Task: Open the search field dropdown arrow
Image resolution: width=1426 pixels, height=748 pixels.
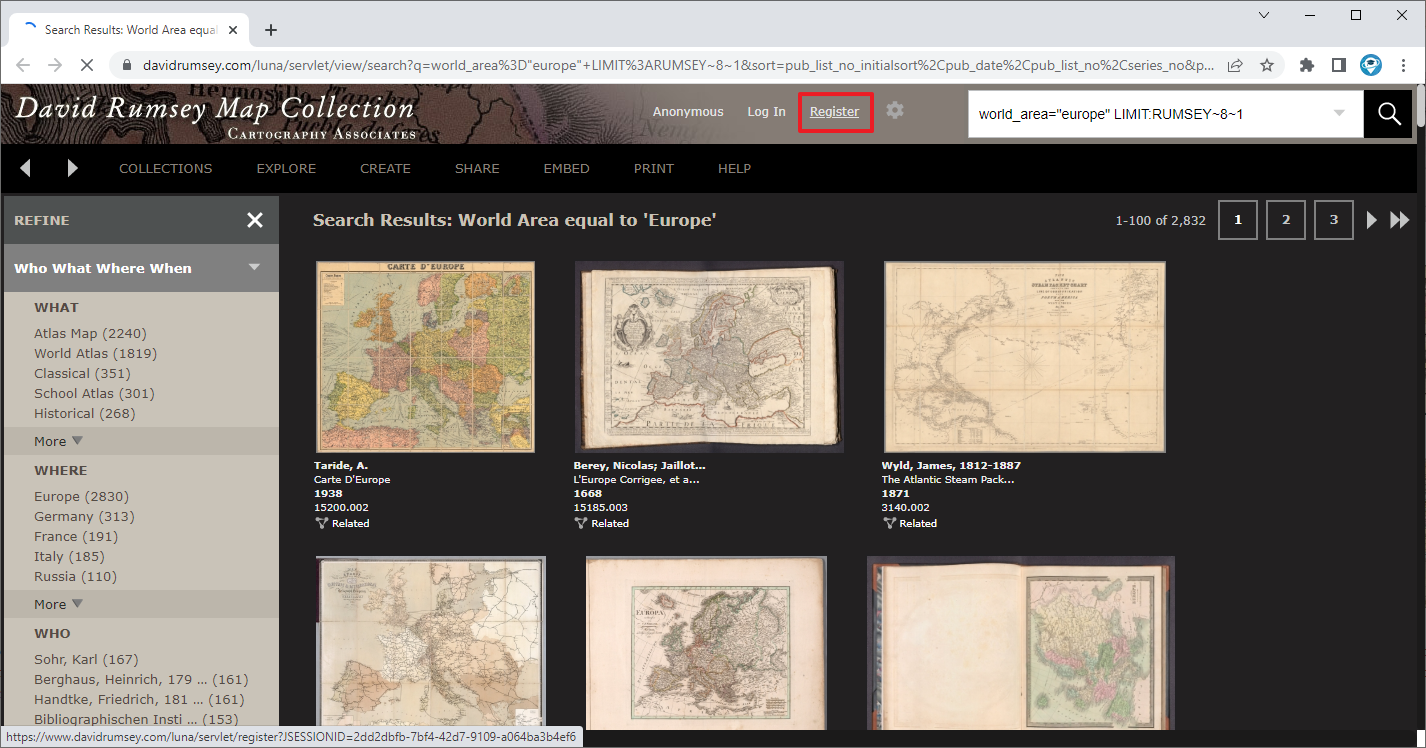Action: [1338, 113]
